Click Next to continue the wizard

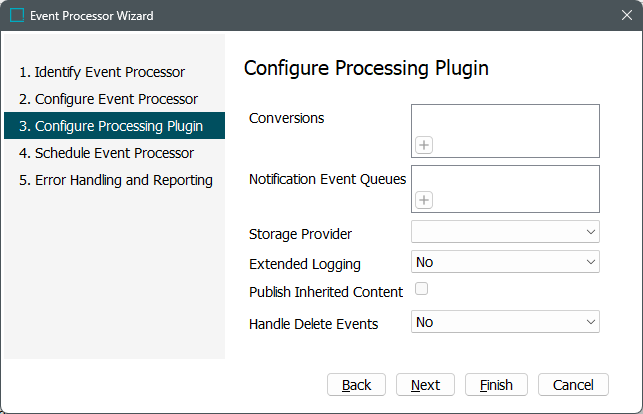click(x=425, y=385)
